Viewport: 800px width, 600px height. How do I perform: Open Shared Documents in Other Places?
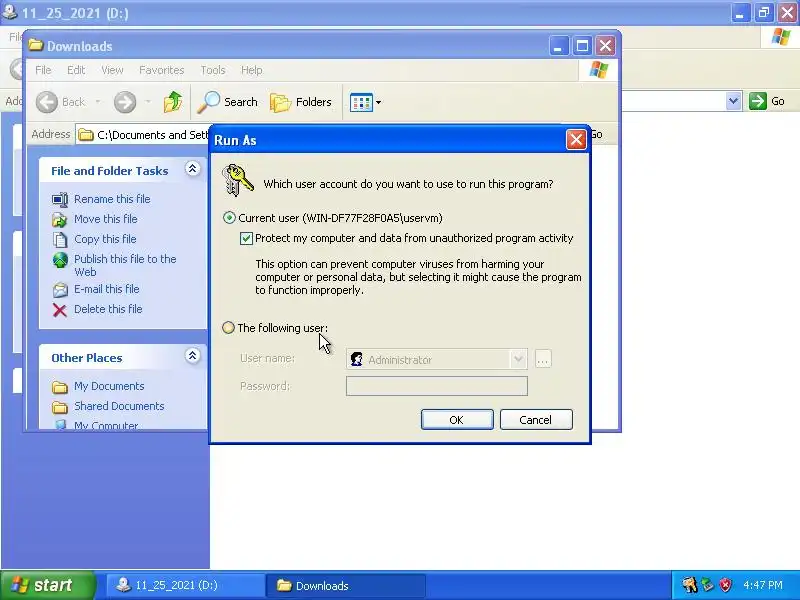coord(119,406)
